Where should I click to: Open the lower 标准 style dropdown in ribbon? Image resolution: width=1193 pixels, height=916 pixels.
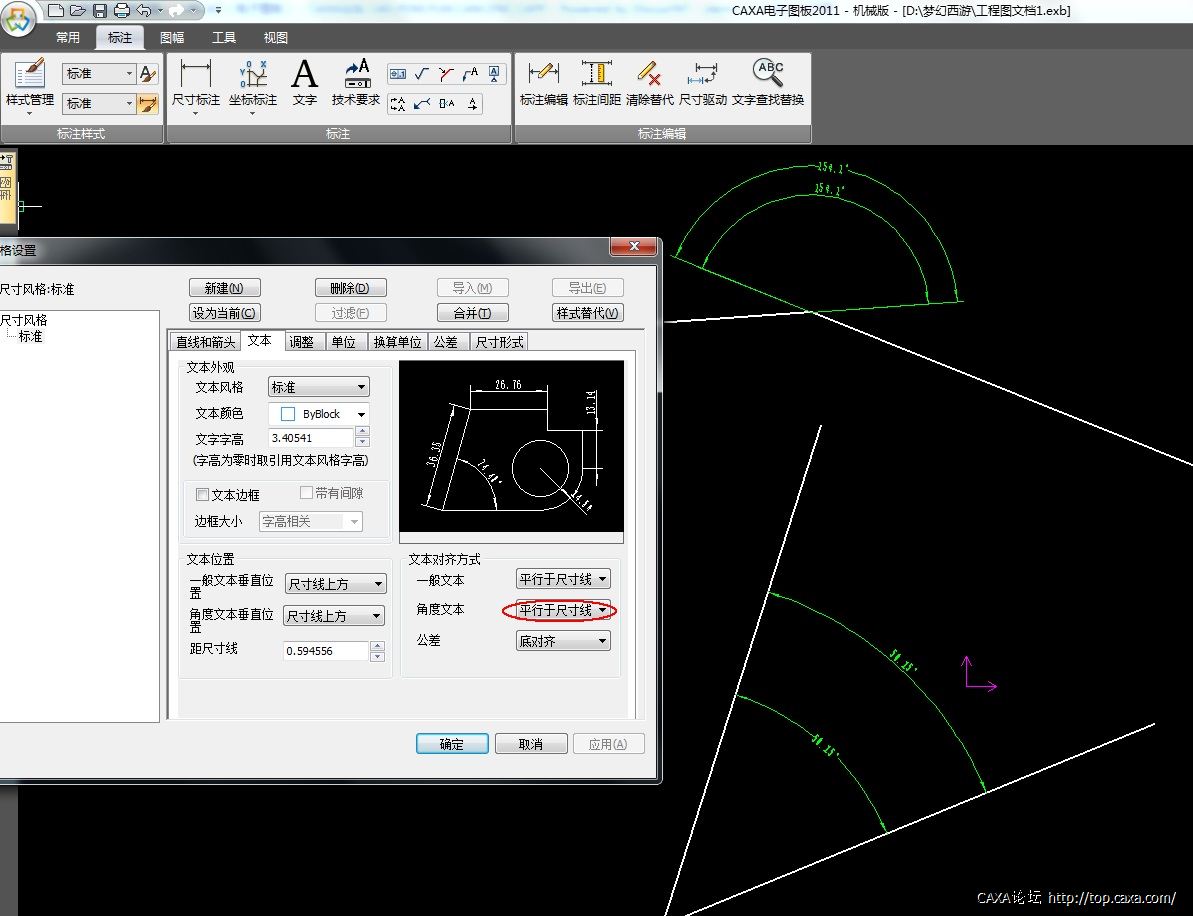[x=99, y=103]
